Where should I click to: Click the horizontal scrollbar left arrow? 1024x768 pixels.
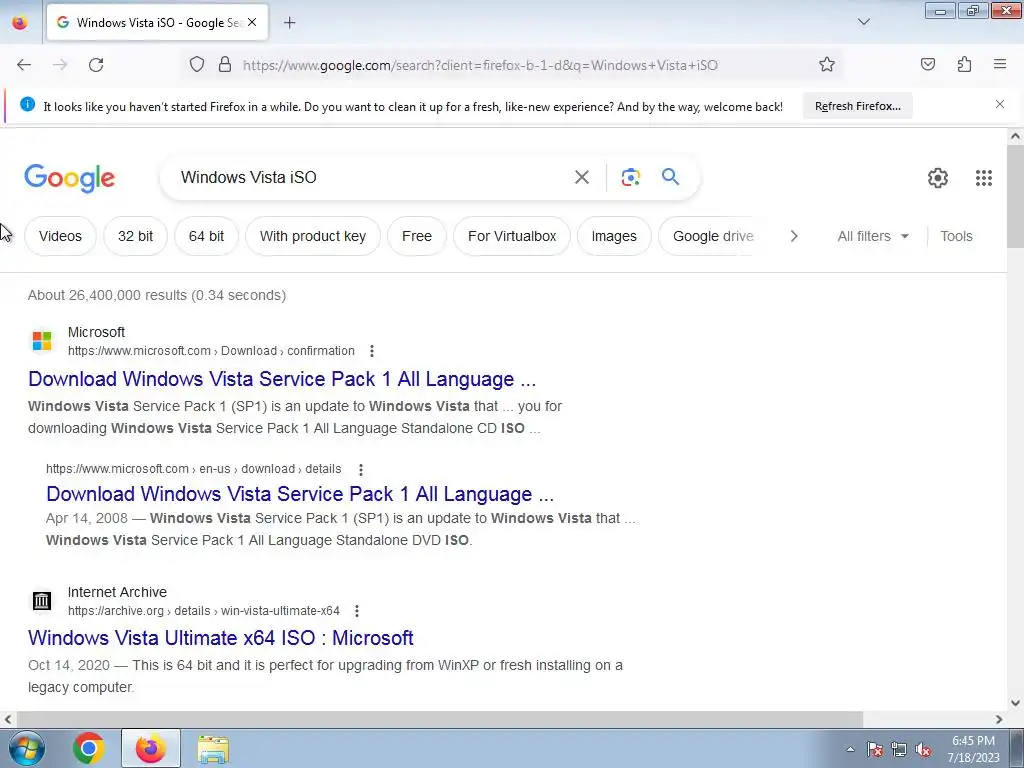(7, 719)
